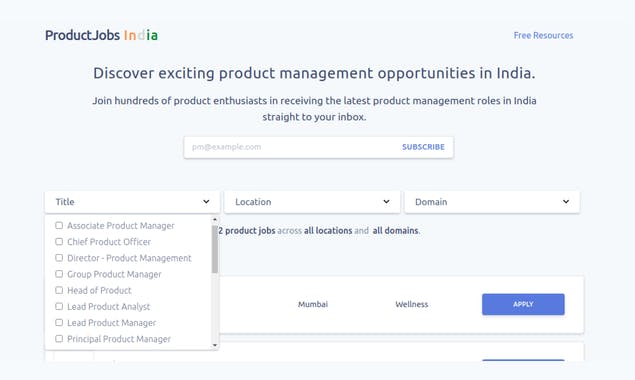Click the title list scroll-up arrow
This screenshot has height=380, width=635.
point(215,220)
